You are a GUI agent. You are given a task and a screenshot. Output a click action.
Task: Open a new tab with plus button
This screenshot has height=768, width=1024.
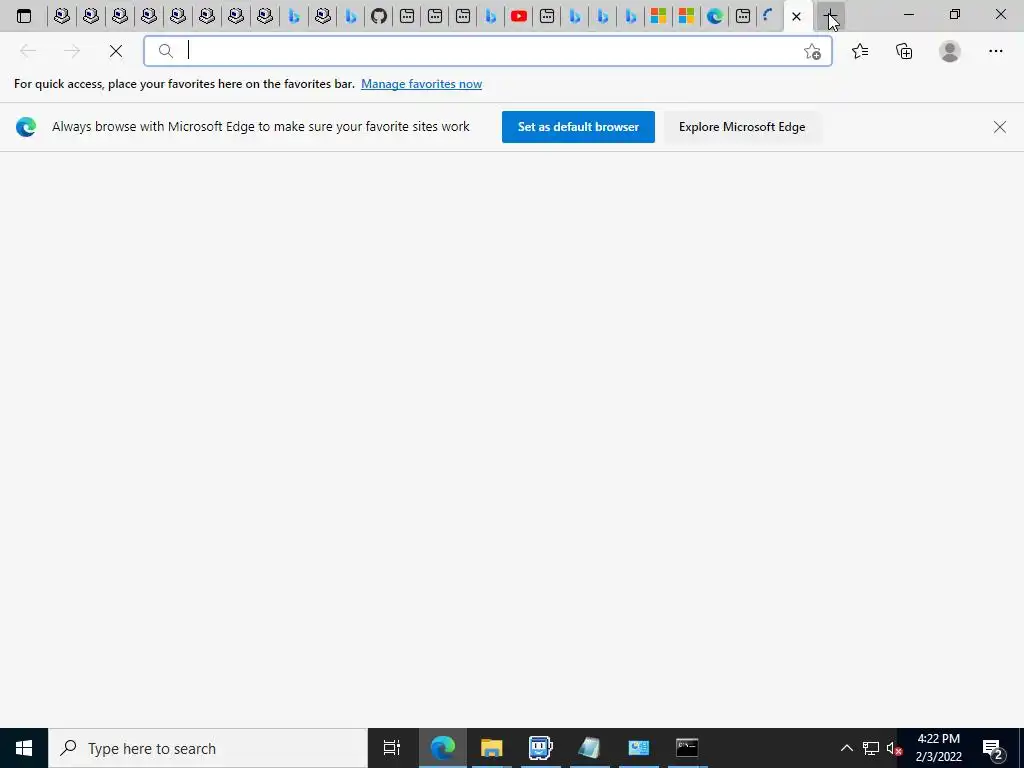[830, 16]
